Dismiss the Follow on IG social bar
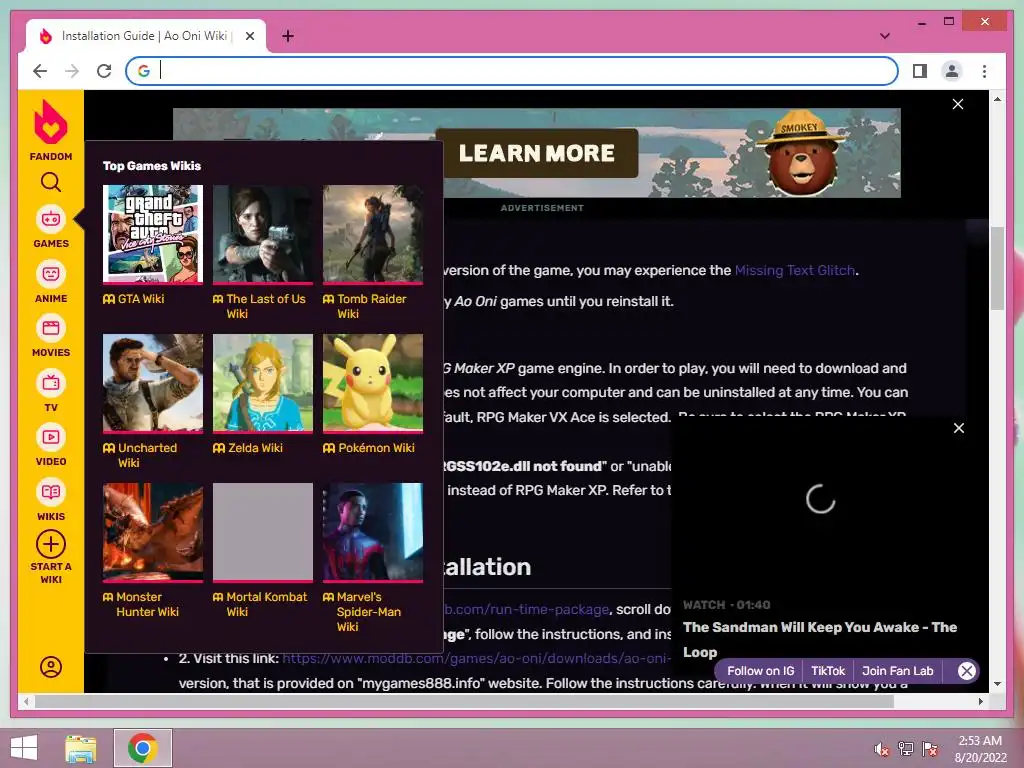Screen dimensions: 1024x768 (967, 671)
